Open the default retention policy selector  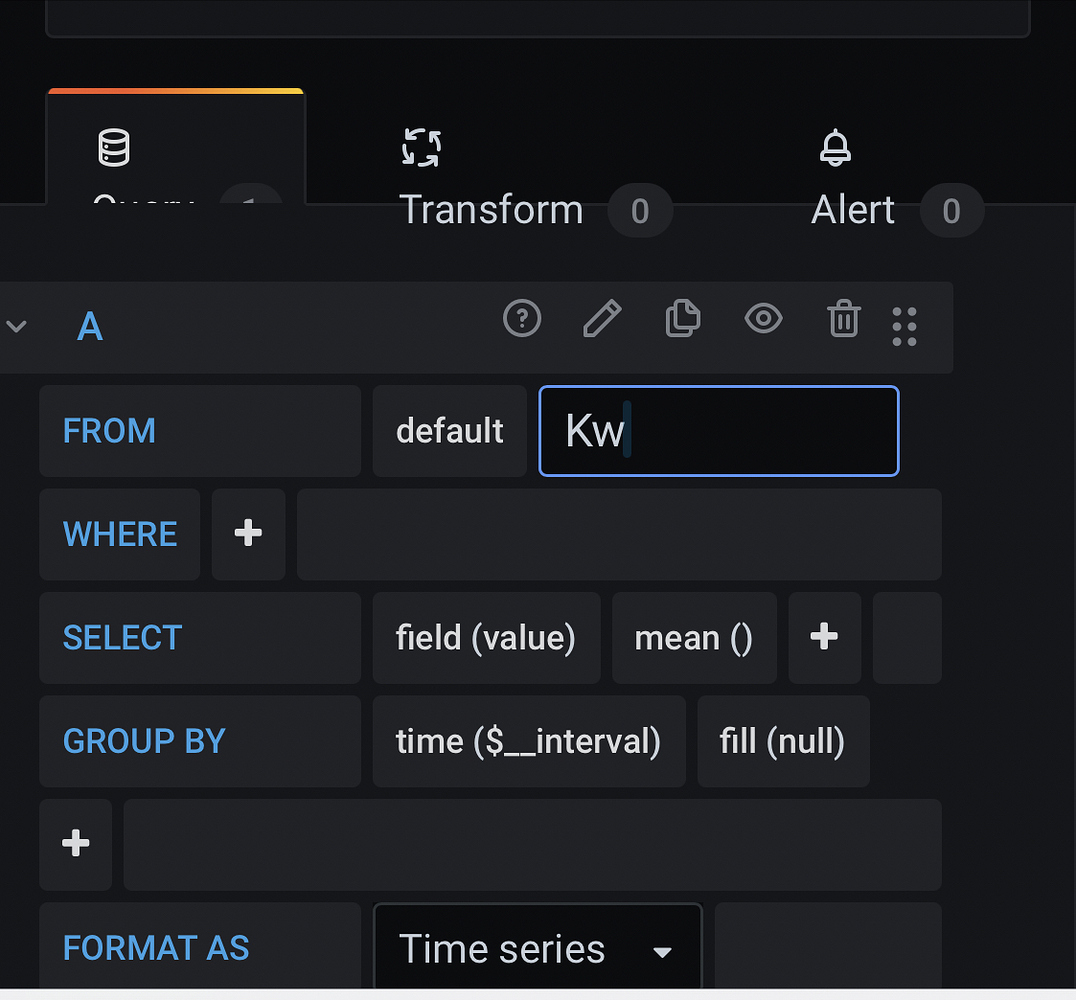tap(449, 431)
